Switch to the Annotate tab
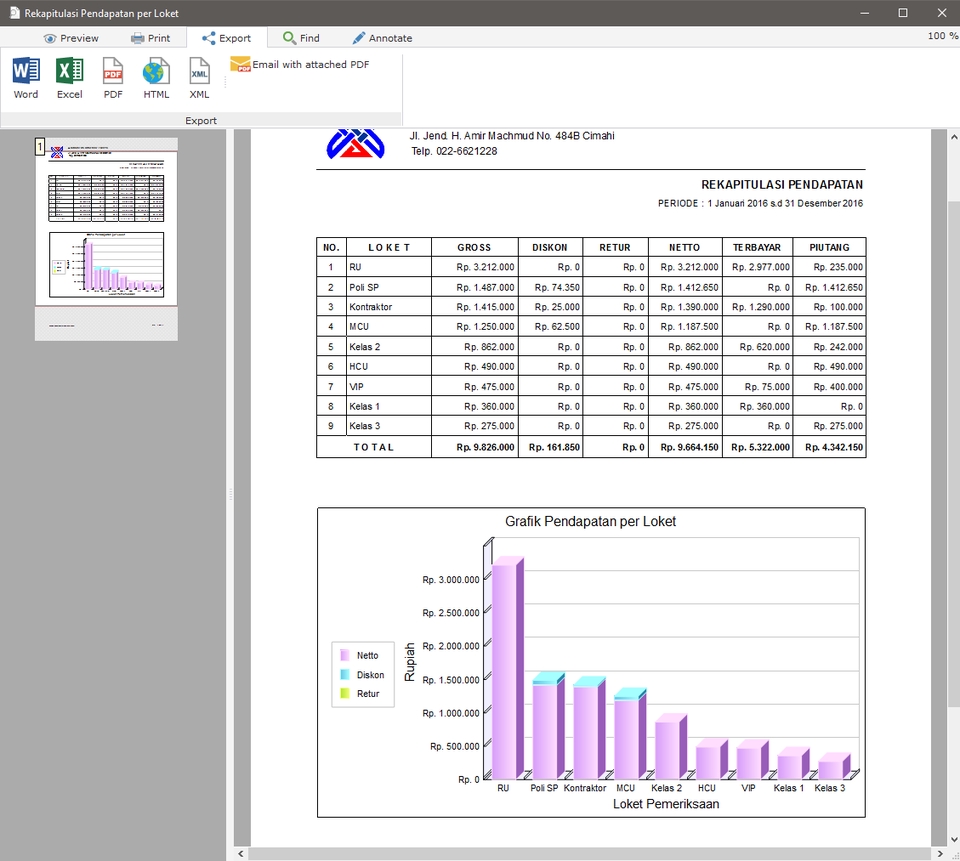This screenshot has height=861, width=960. coord(382,38)
